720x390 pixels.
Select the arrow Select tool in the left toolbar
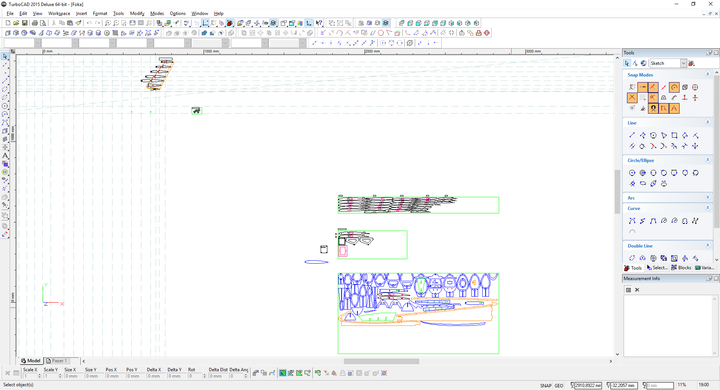(x=5, y=56)
